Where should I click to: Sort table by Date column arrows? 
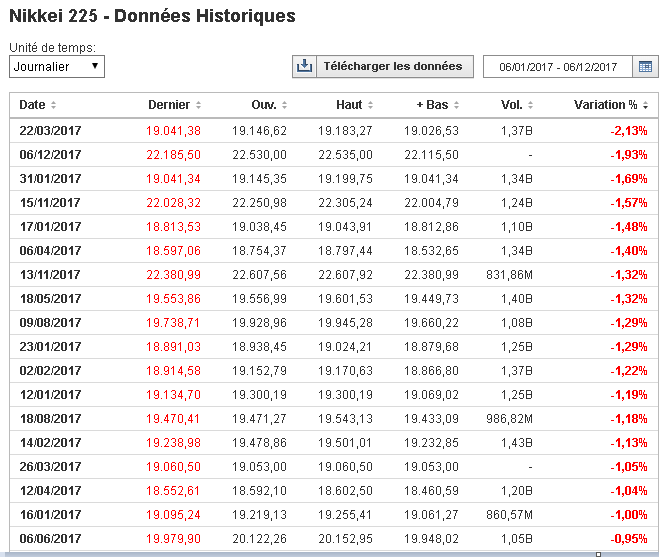tap(53, 105)
